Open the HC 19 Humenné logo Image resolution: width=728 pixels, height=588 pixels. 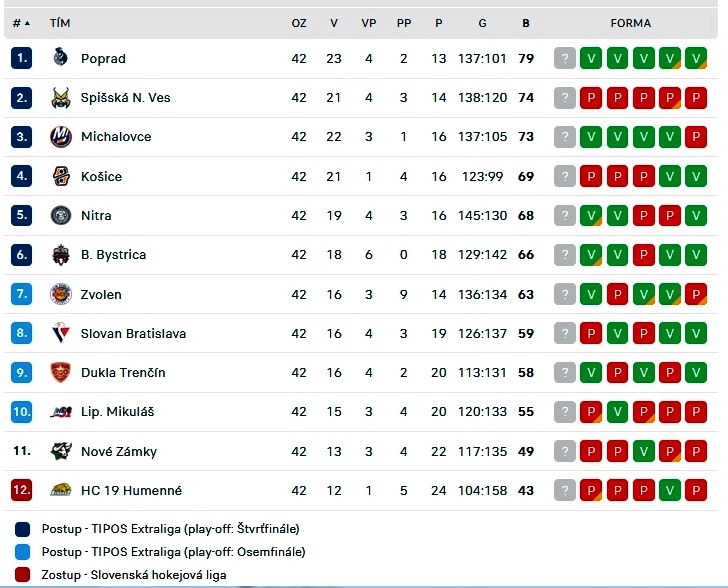coord(61,490)
